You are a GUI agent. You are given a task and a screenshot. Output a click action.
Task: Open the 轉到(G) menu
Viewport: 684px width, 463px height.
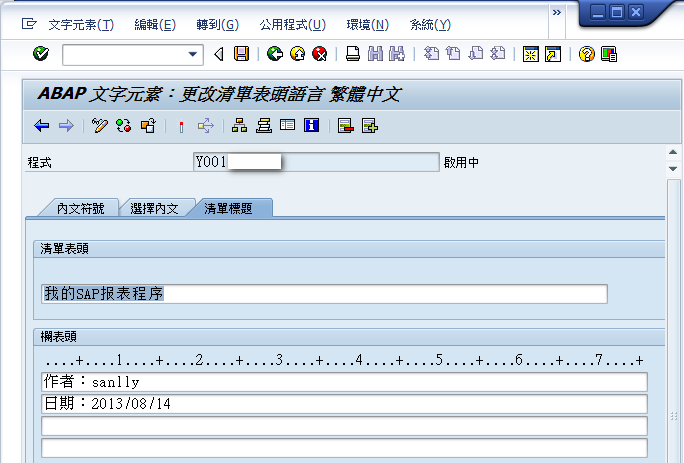[217, 25]
